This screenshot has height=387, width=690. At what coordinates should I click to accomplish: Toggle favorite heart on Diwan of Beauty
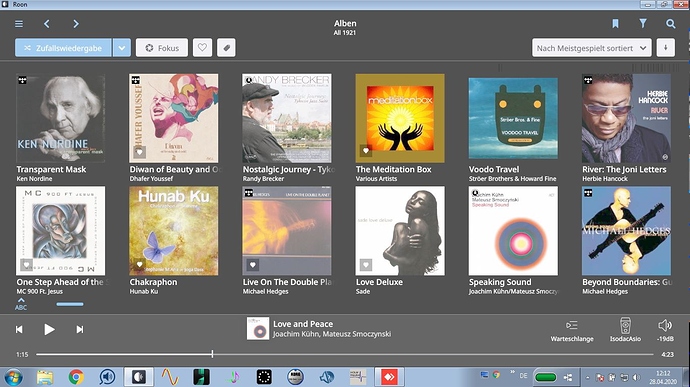point(139,152)
